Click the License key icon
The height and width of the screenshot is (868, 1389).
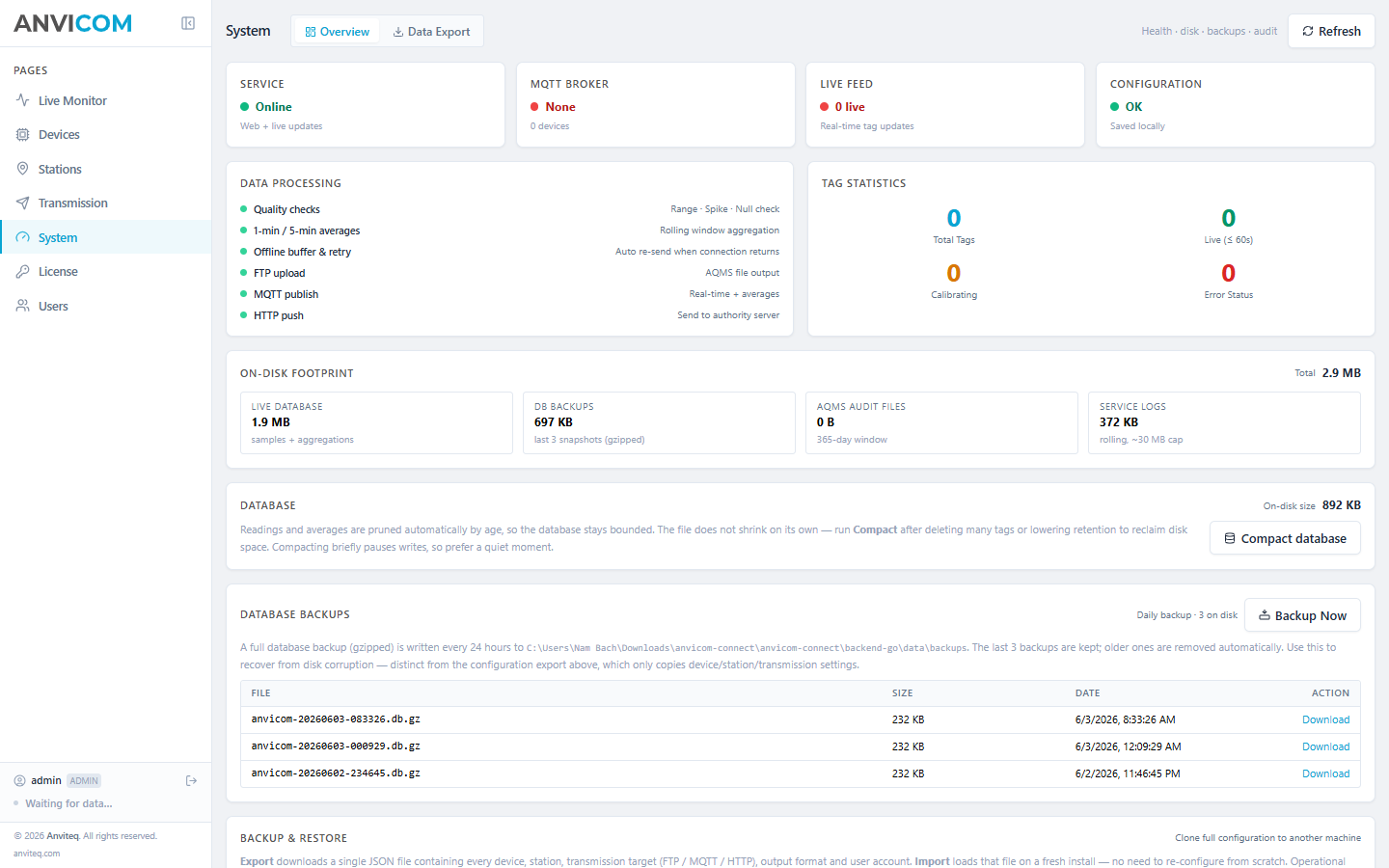click(x=22, y=272)
